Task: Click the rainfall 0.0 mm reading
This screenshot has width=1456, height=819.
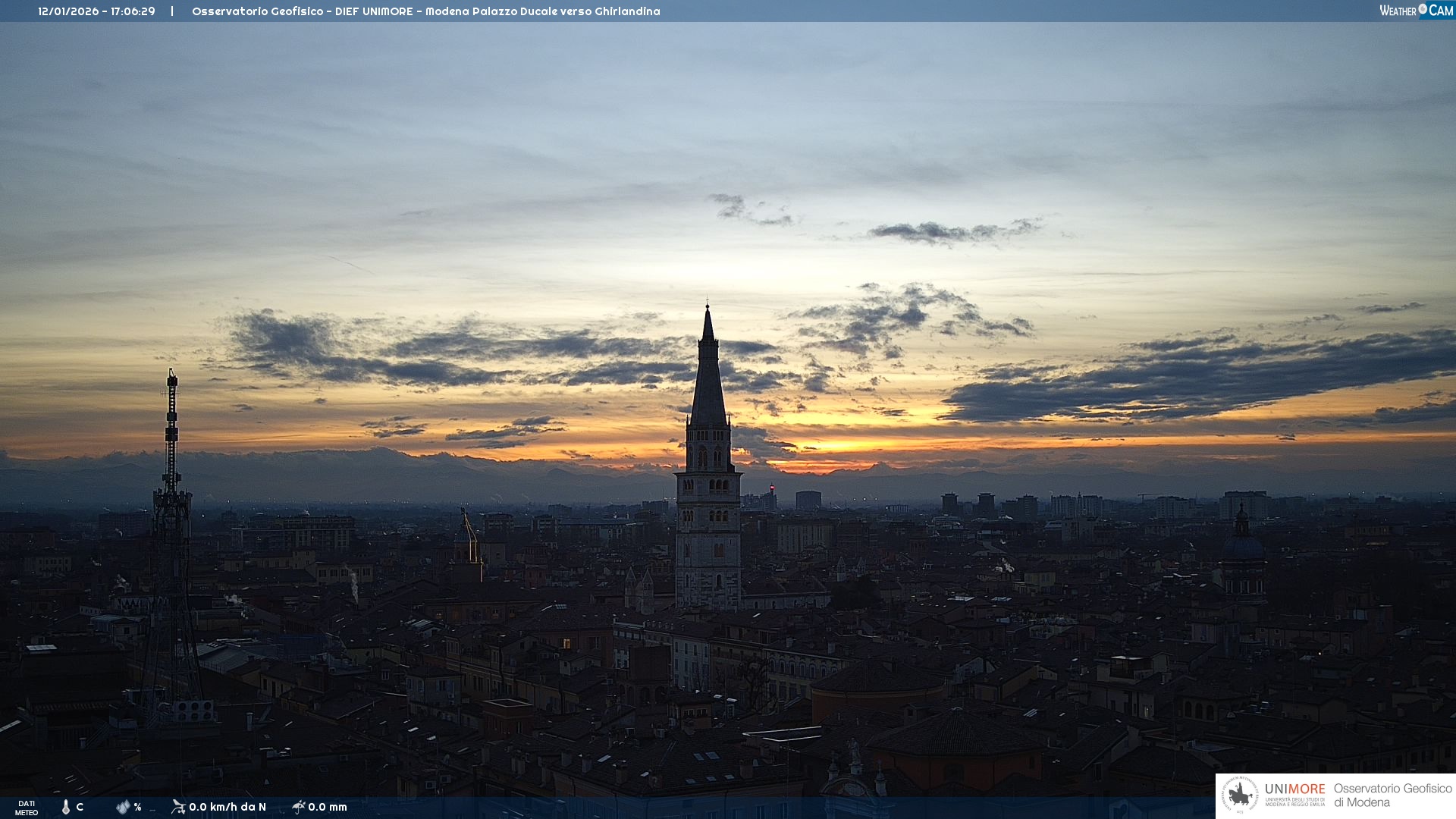Action: coord(328,807)
